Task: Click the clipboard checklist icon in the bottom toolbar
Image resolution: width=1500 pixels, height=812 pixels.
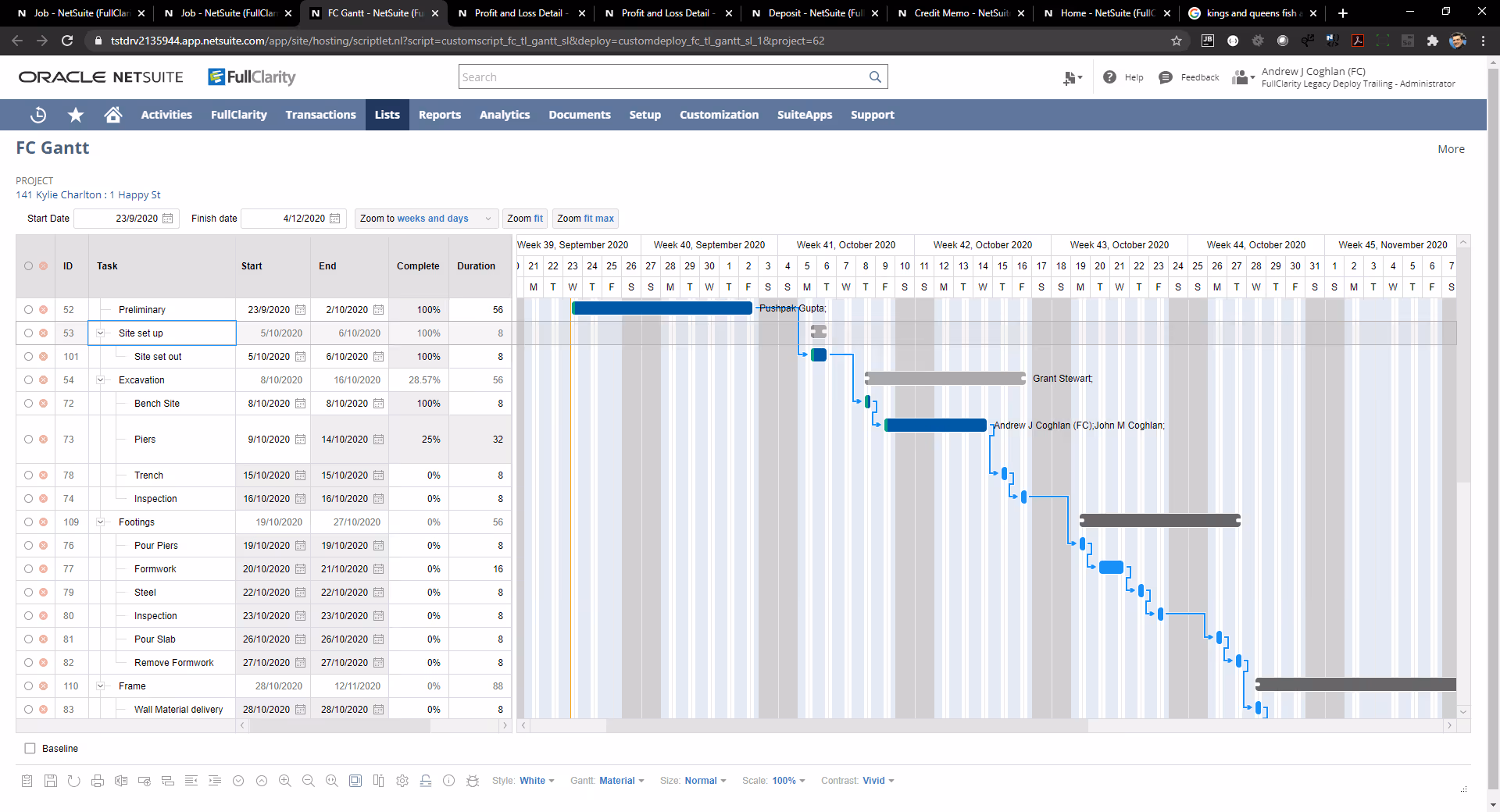Action: pyautogui.click(x=27, y=781)
